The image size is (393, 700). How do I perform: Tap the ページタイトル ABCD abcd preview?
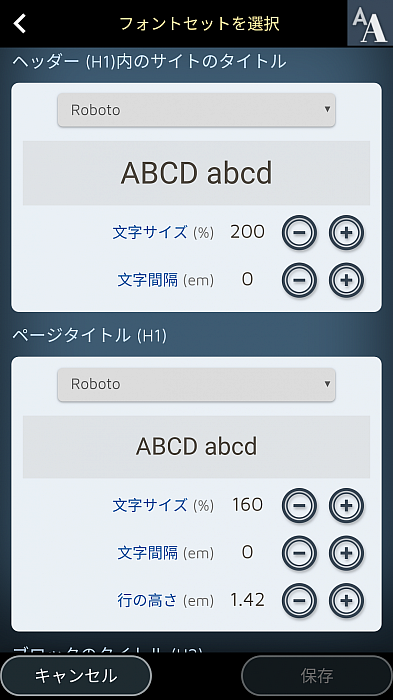click(x=196, y=447)
